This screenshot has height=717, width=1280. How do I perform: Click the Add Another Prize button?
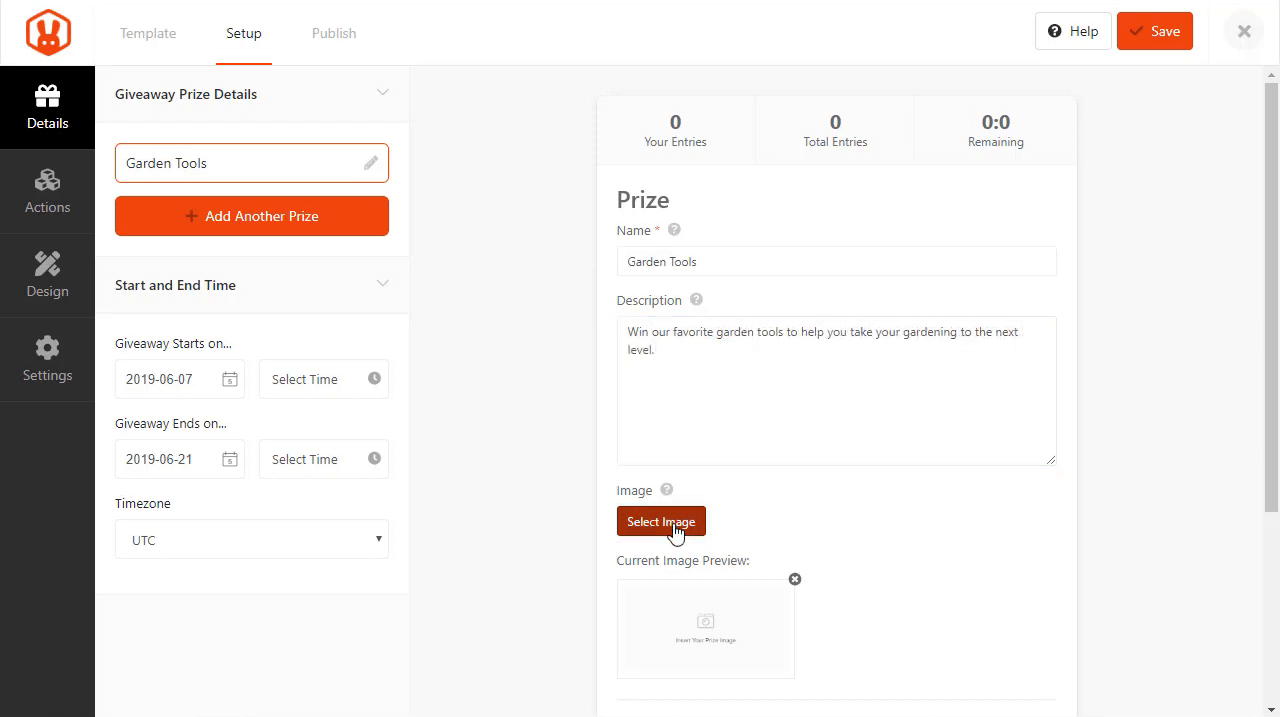pyautogui.click(x=252, y=216)
